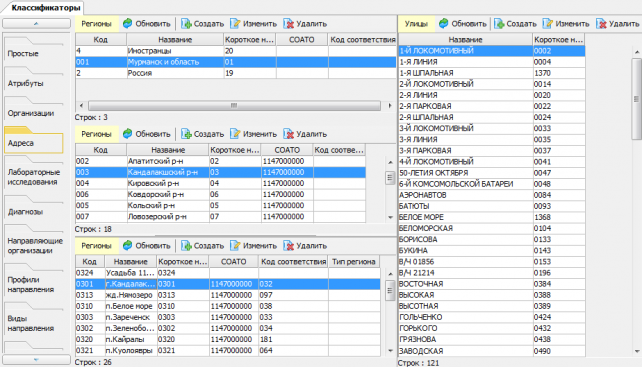The image size is (642, 367).
Task: Click the Удалить icon in the bottom Регионы toolbar
Action: [x=289, y=245]
